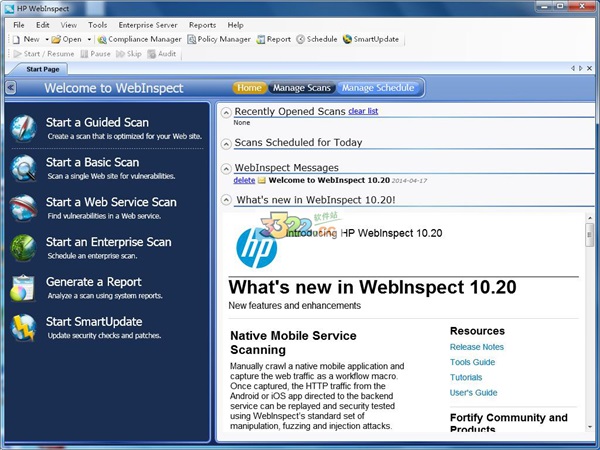This screenshot has height=450, width=600.
Task: Click Start an Enterprise Scan title
Action: (109, 242)
